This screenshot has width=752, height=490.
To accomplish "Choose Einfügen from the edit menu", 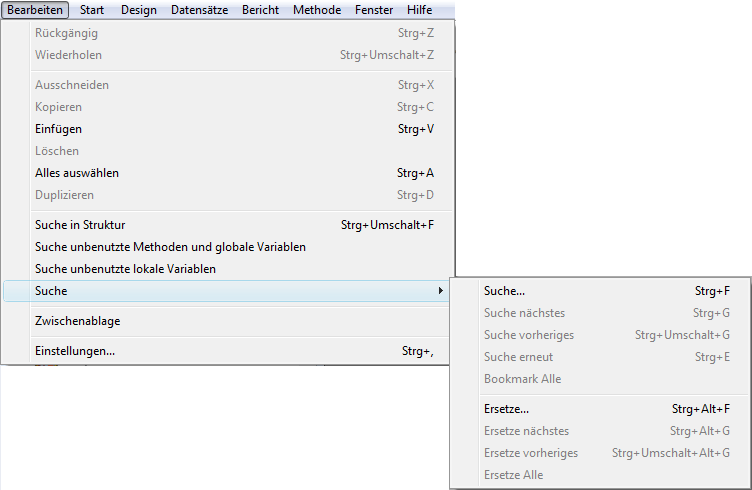I will pyautogui.click(x=58, y=129).
